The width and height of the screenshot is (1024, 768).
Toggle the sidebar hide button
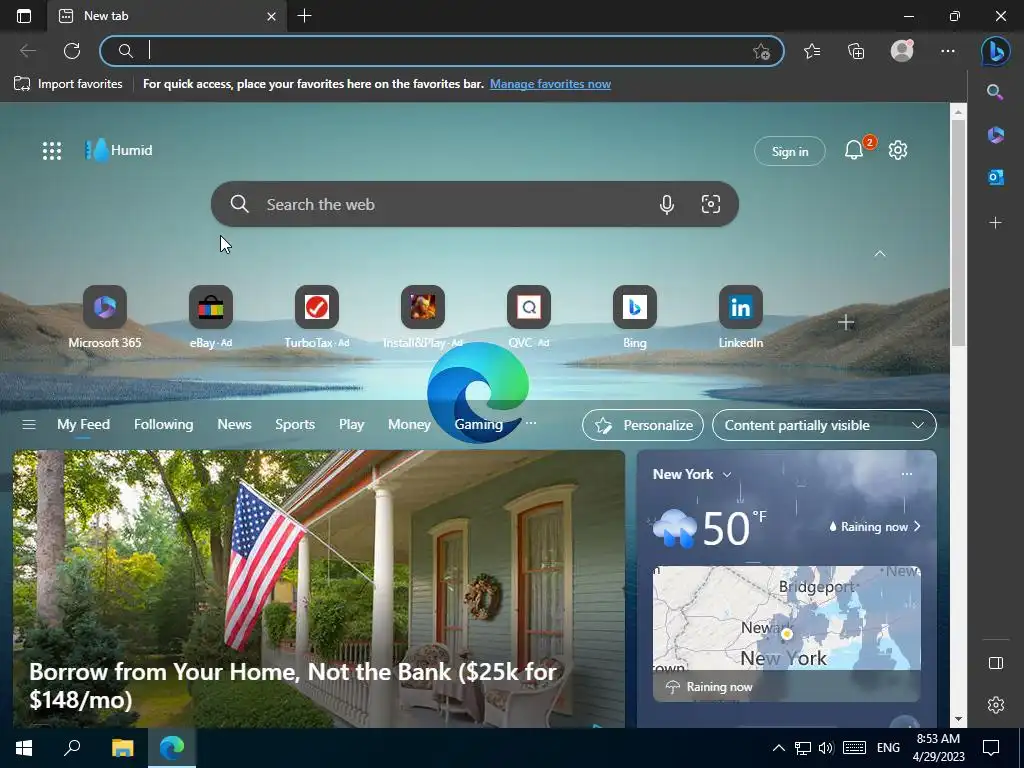pos(995,663)
